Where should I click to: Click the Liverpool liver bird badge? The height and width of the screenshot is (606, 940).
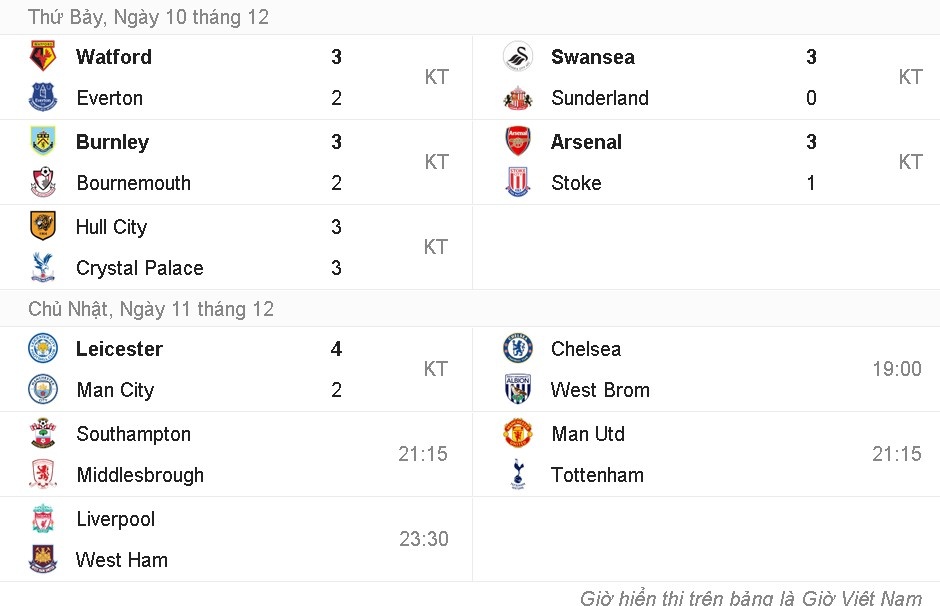point(42,519)
